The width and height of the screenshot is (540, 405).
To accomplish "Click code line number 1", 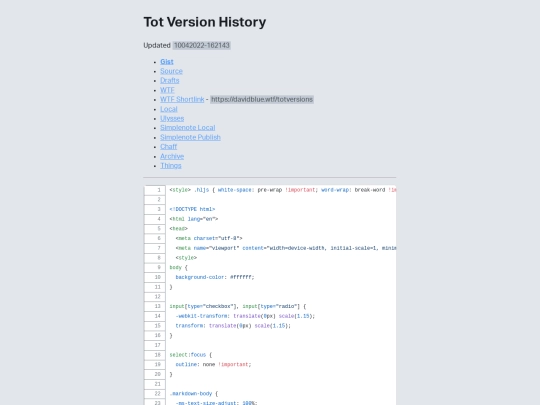I will 159,190.
